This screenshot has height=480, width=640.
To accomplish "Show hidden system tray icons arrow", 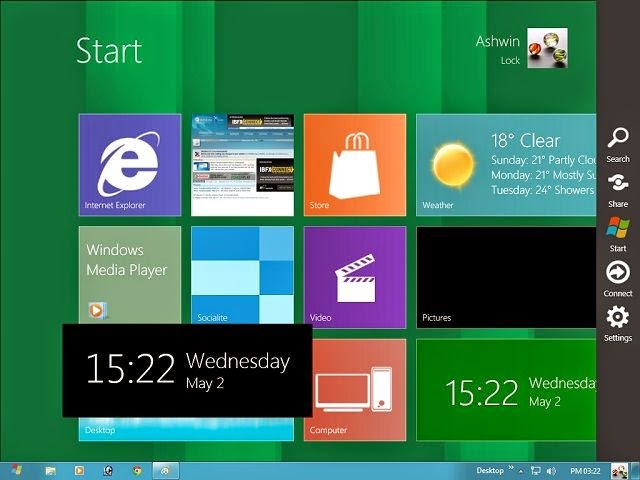I will tap(521, 471).
